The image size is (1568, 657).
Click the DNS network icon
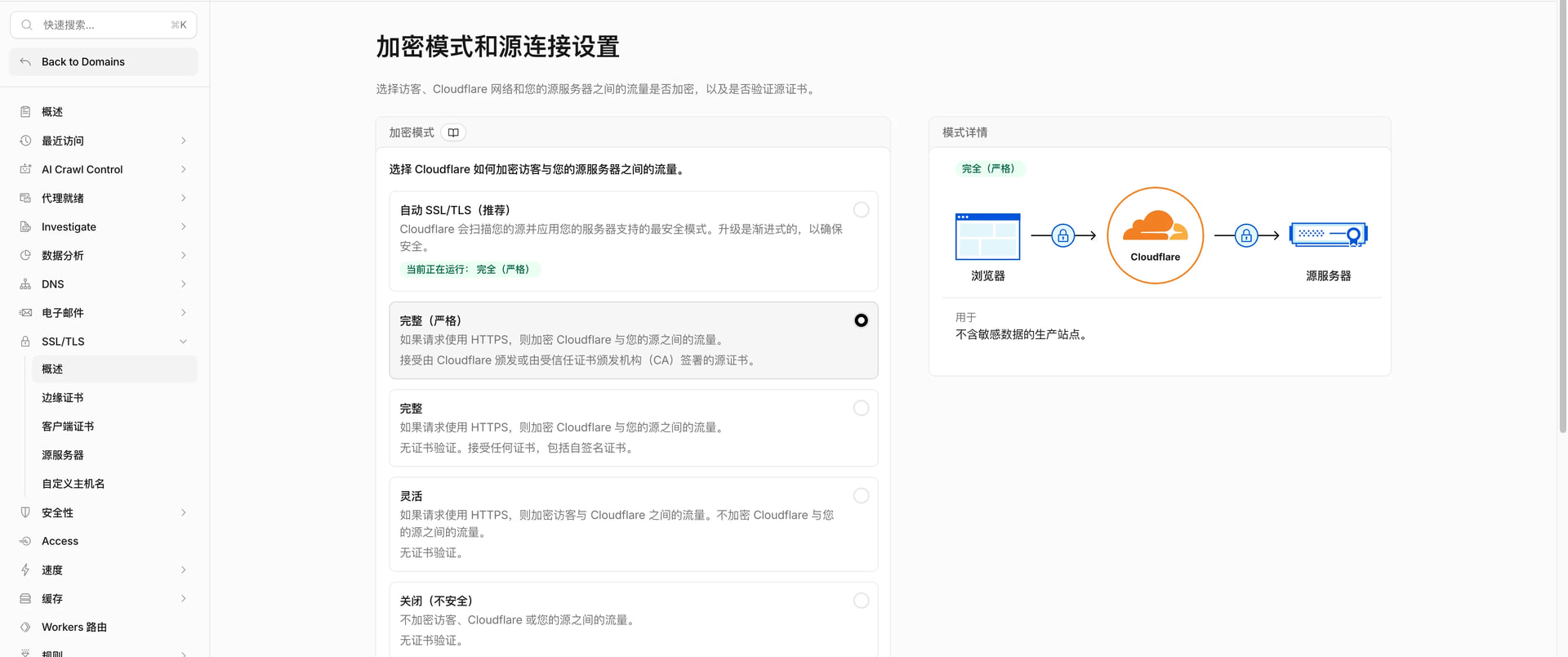[x=25, y=284]
